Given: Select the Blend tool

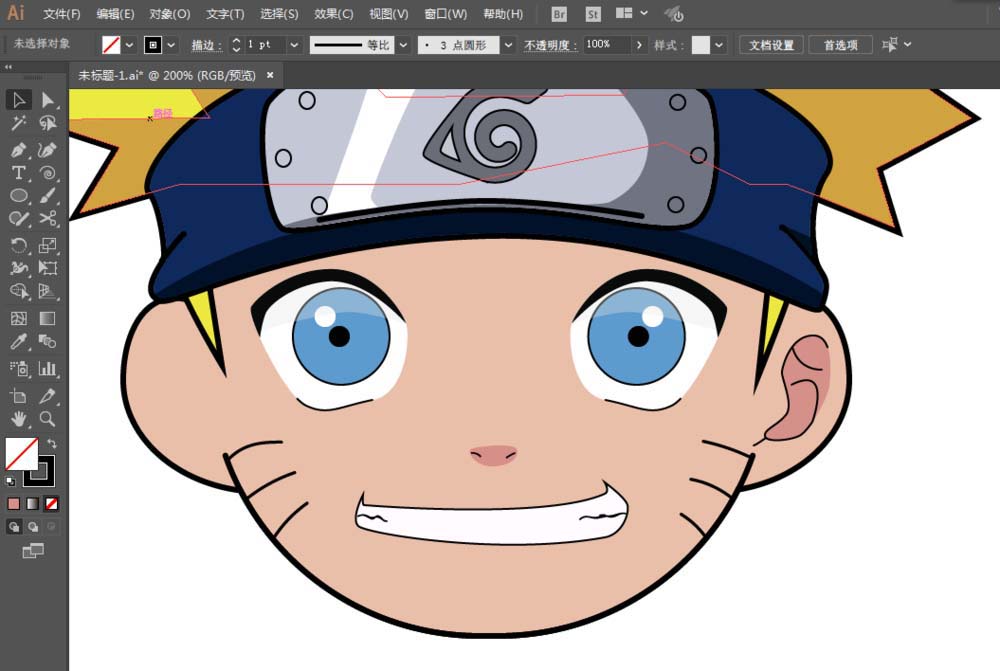Looking at the screenshot, I should (x=47, y=342).
